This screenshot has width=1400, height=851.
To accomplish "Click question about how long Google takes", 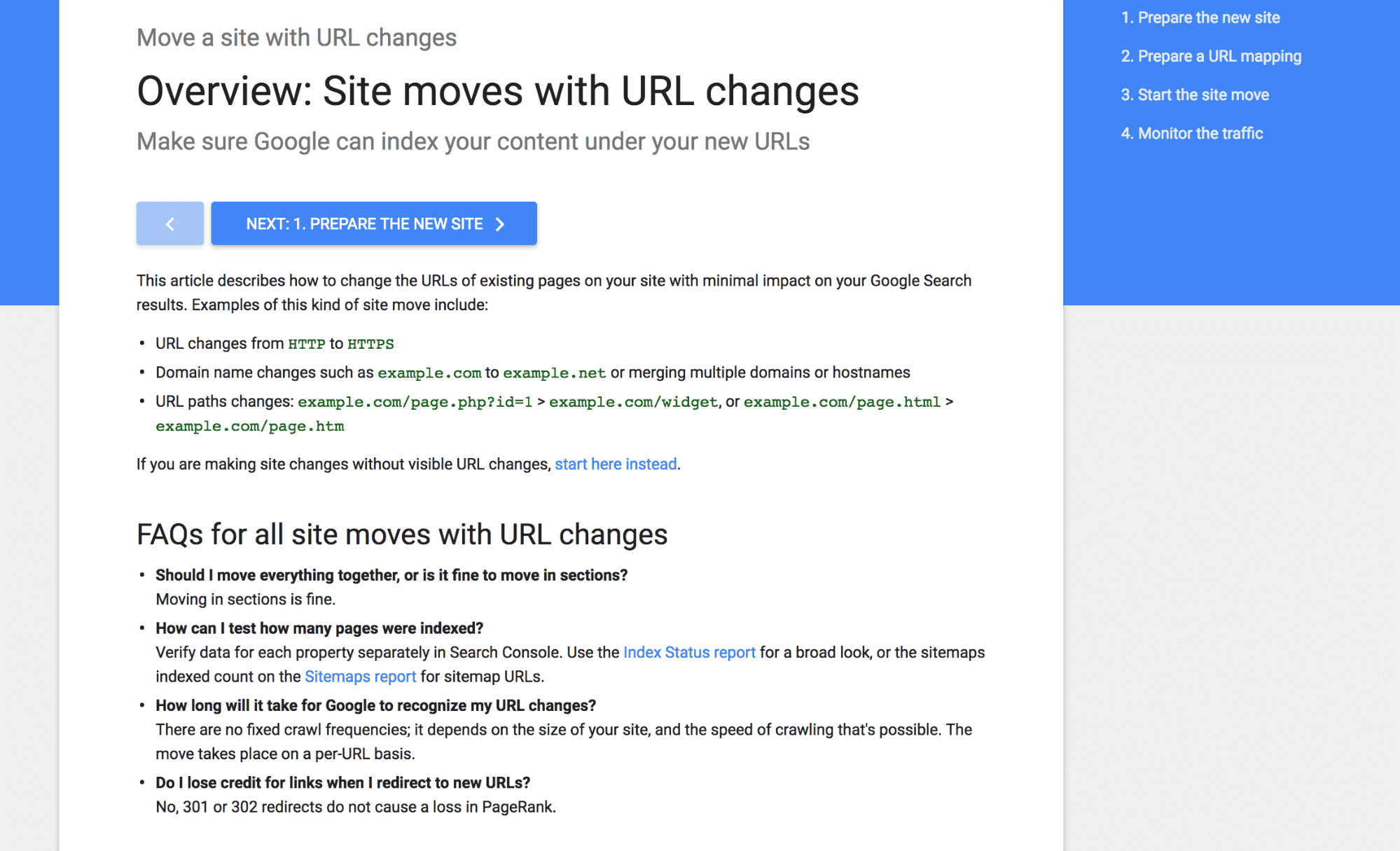I will (x=376, y=705).
